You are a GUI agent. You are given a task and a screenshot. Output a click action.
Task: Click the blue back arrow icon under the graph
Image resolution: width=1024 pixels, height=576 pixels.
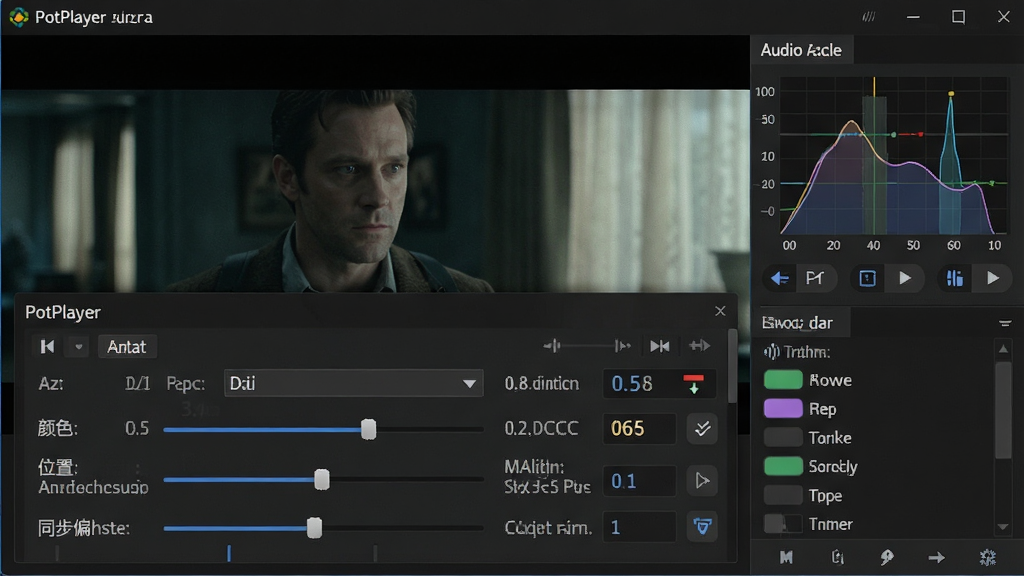[779, 279]
